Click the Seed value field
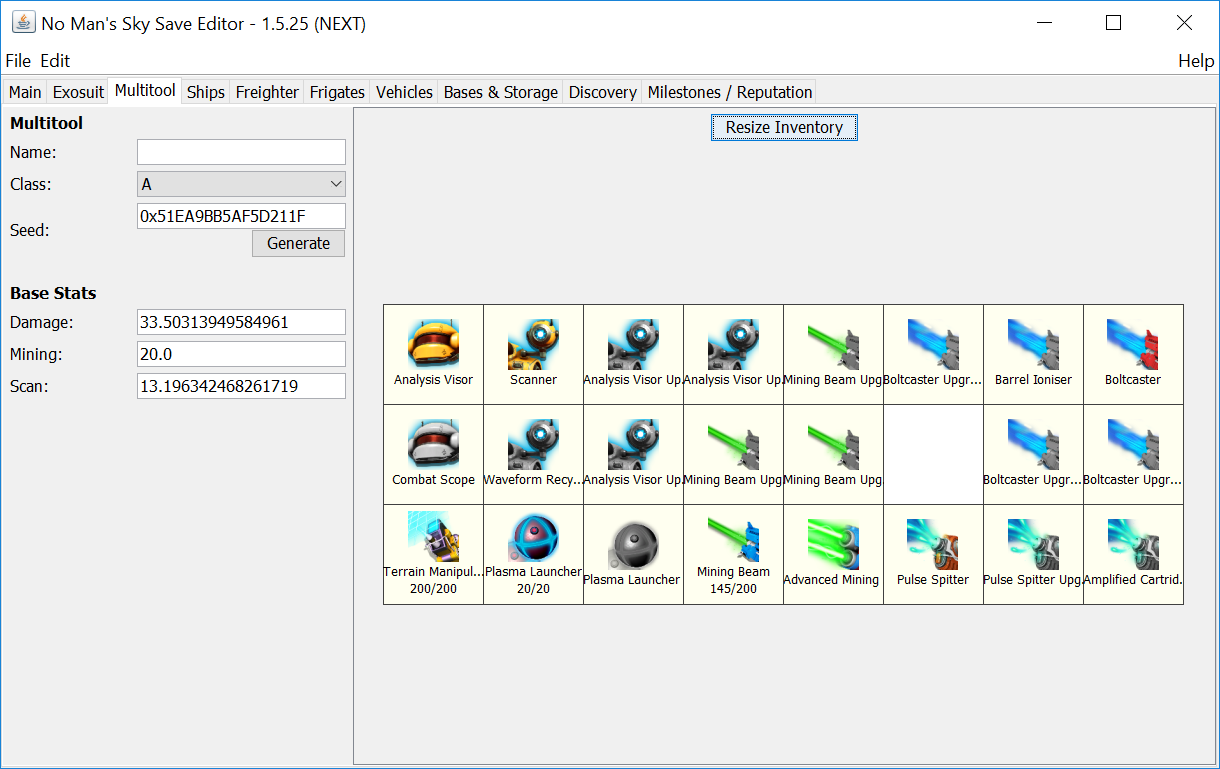 pyautogui.click(x=241, y=216)
